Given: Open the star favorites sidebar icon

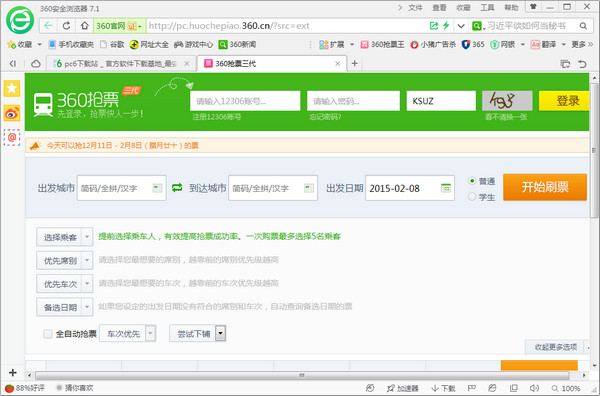Looking at the screenshot, I should tap(12, 88).
